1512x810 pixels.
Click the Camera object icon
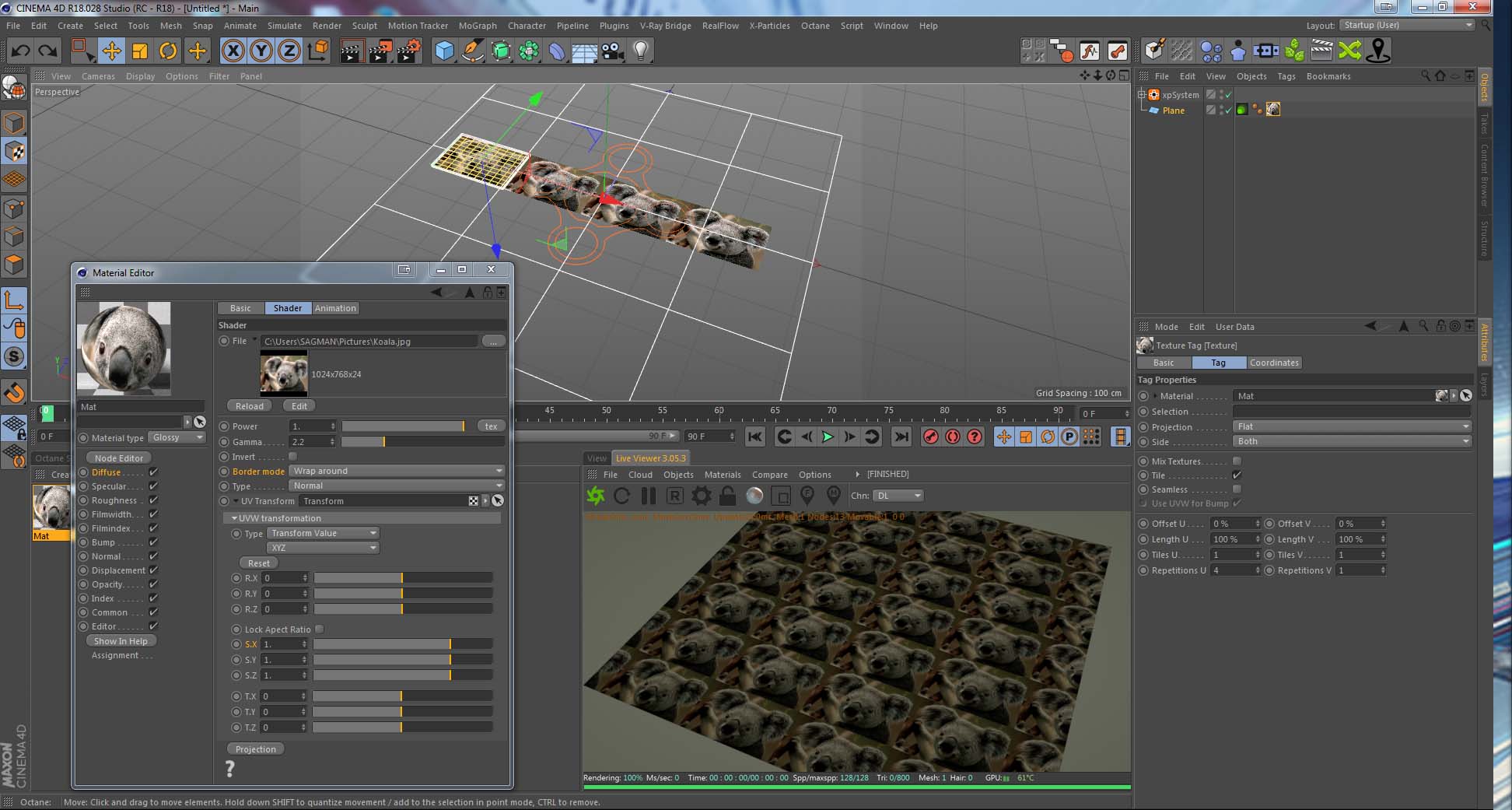[613, 51]
